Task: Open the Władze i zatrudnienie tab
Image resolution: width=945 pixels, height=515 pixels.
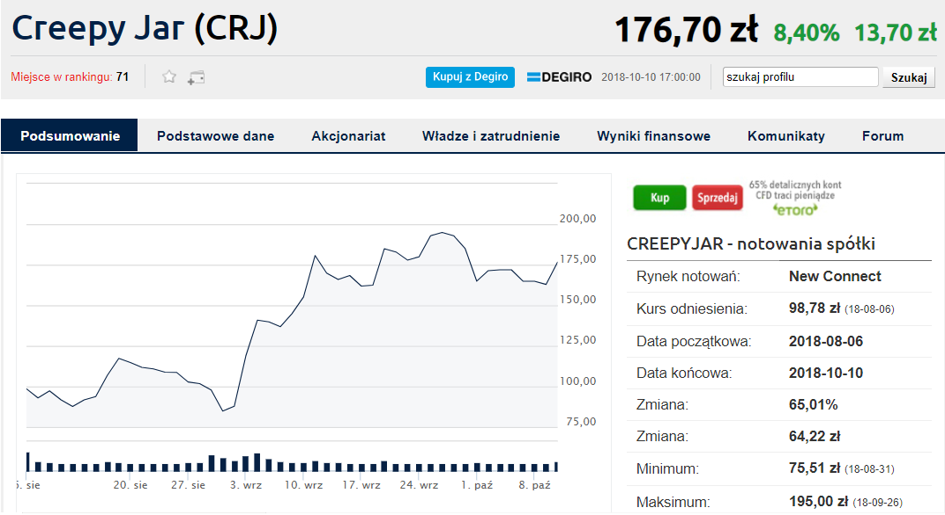Action: tap(491, 136)
